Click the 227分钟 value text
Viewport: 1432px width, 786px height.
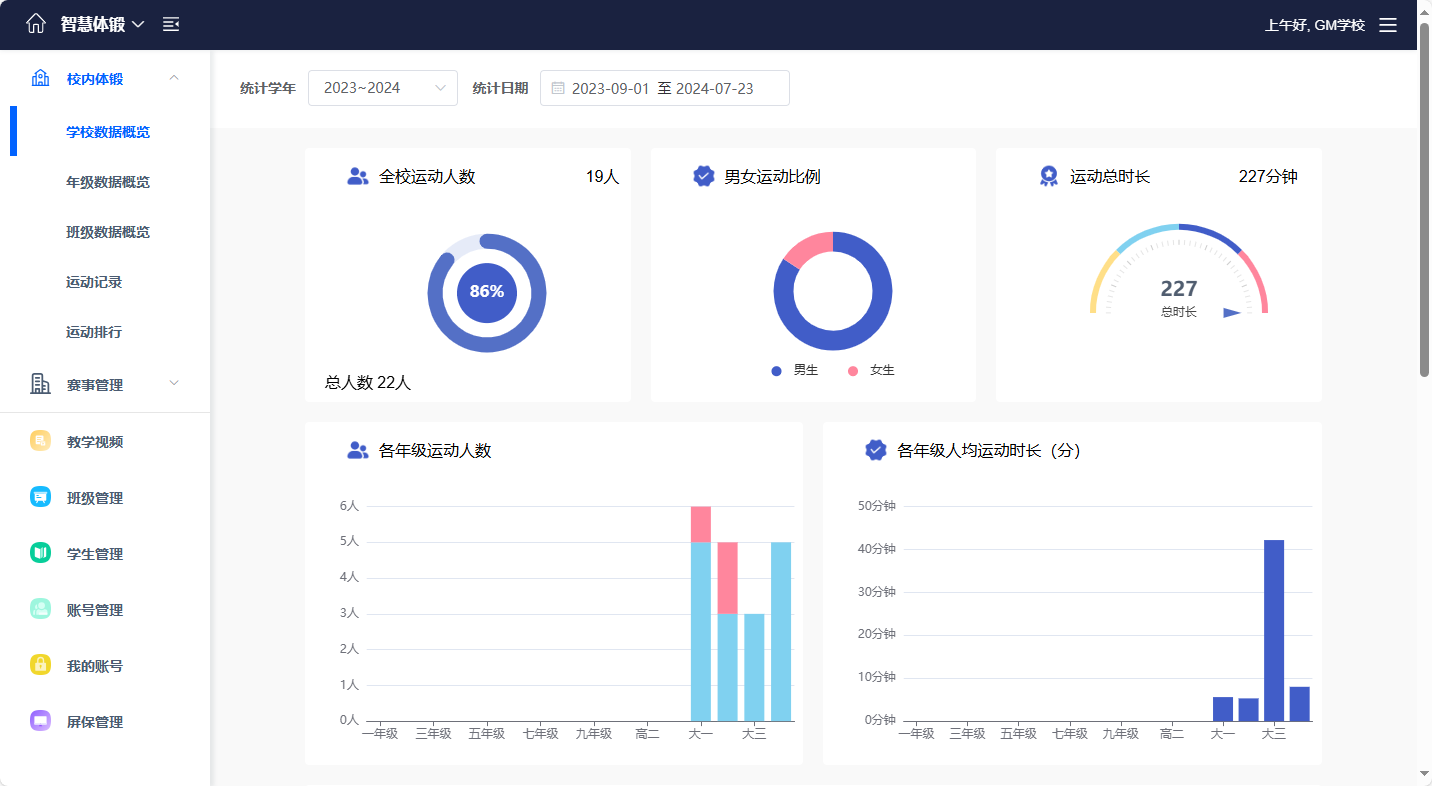[1268, 177]
